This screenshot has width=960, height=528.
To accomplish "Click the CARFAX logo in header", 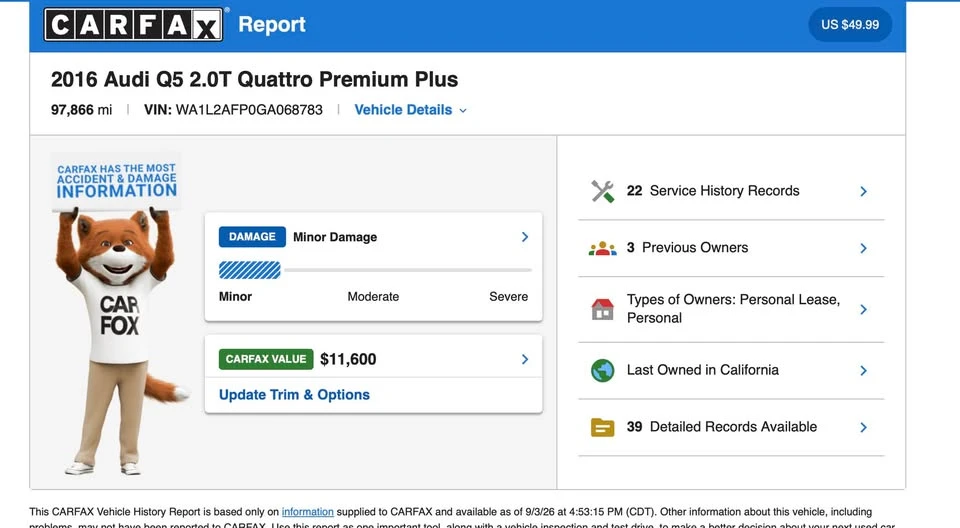I will point(133,25).
